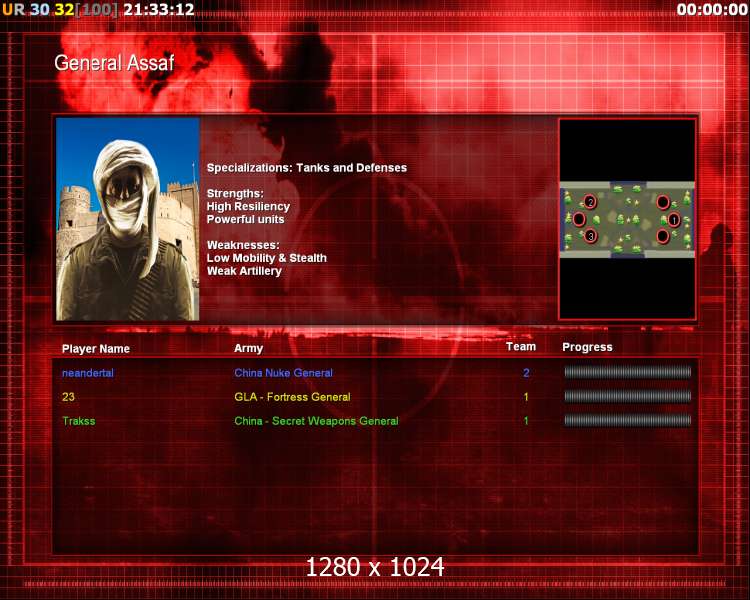Click team number in player 23's row
Screen dimensions: 750x600
(526, 397)
